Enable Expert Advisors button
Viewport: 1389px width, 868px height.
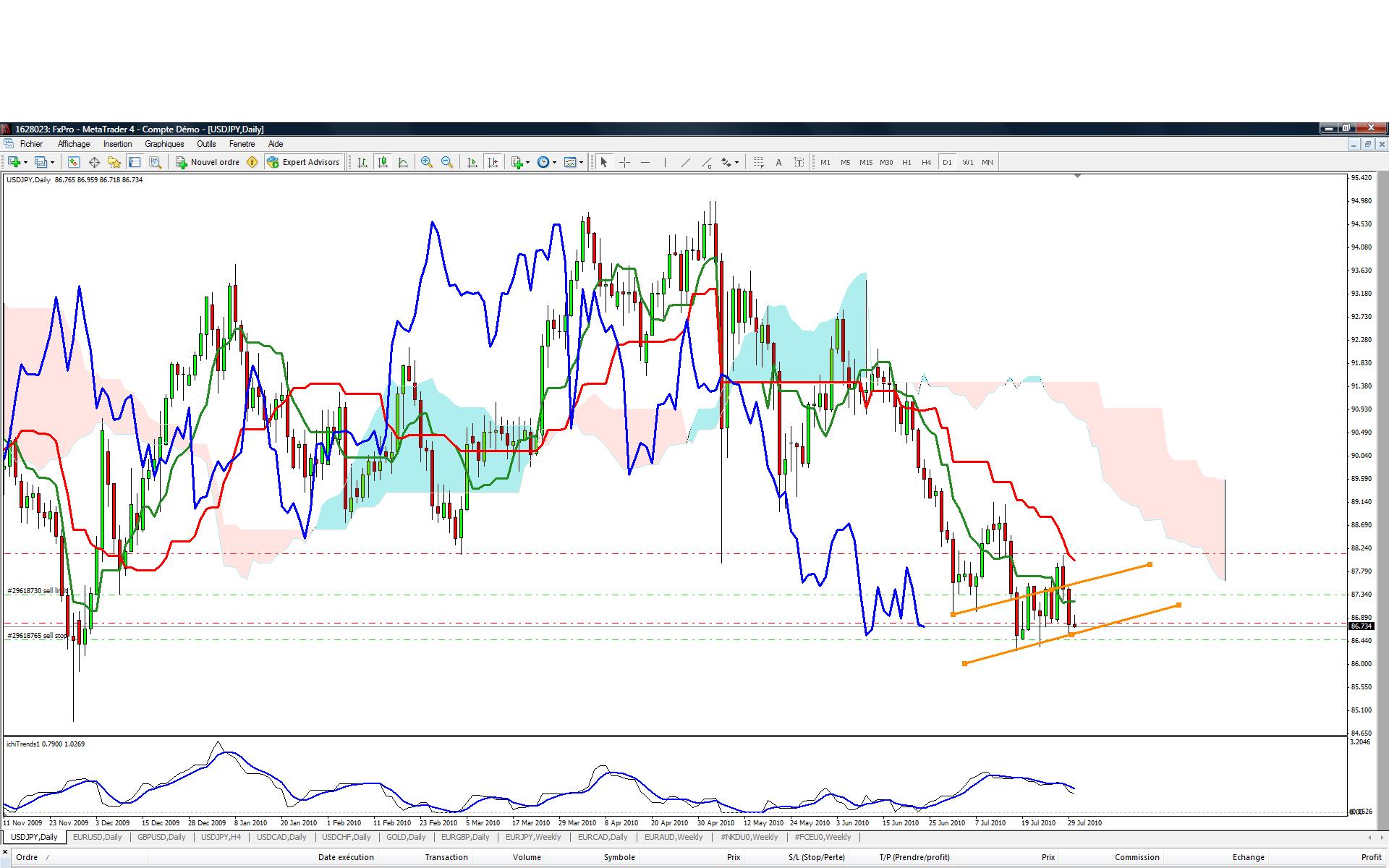[x=303, y=162]
